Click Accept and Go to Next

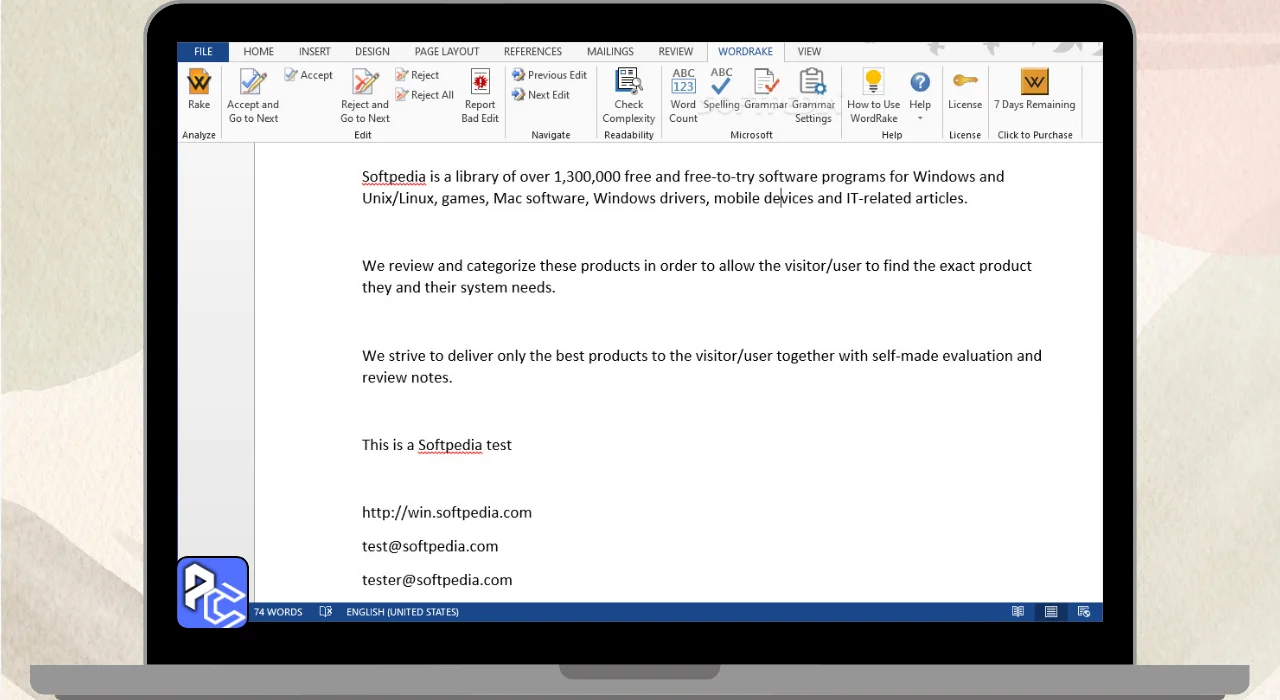pos(253,95)
